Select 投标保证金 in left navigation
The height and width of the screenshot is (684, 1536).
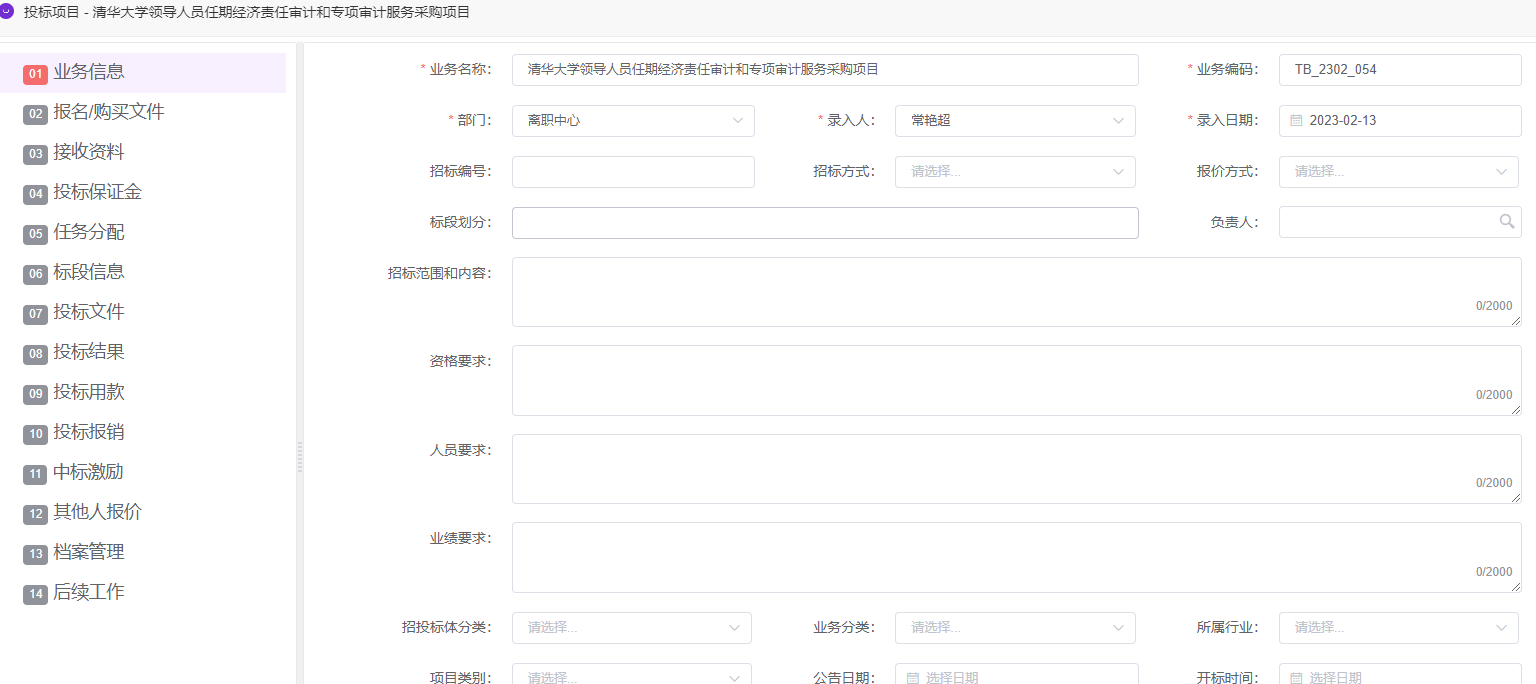(x=97, y=192)
